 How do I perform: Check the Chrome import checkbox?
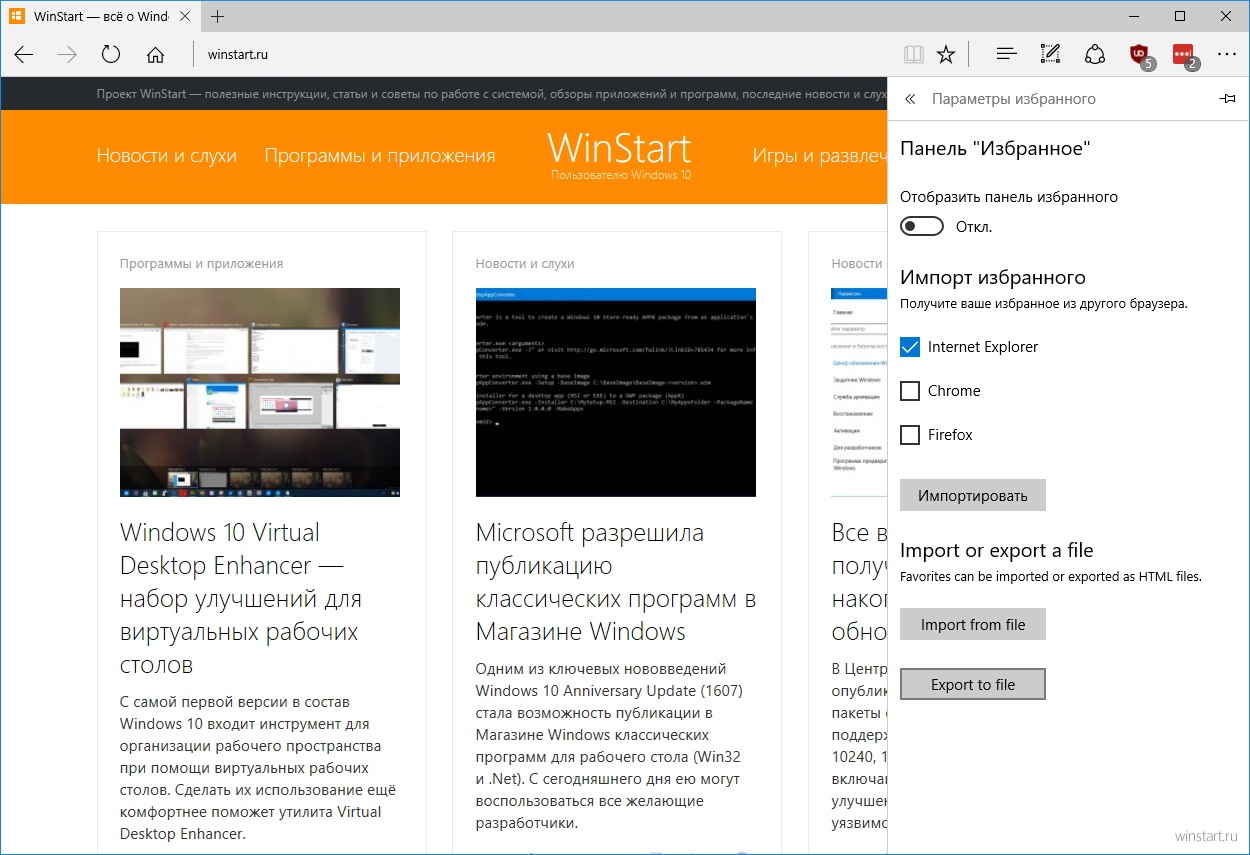click(910, 391)
